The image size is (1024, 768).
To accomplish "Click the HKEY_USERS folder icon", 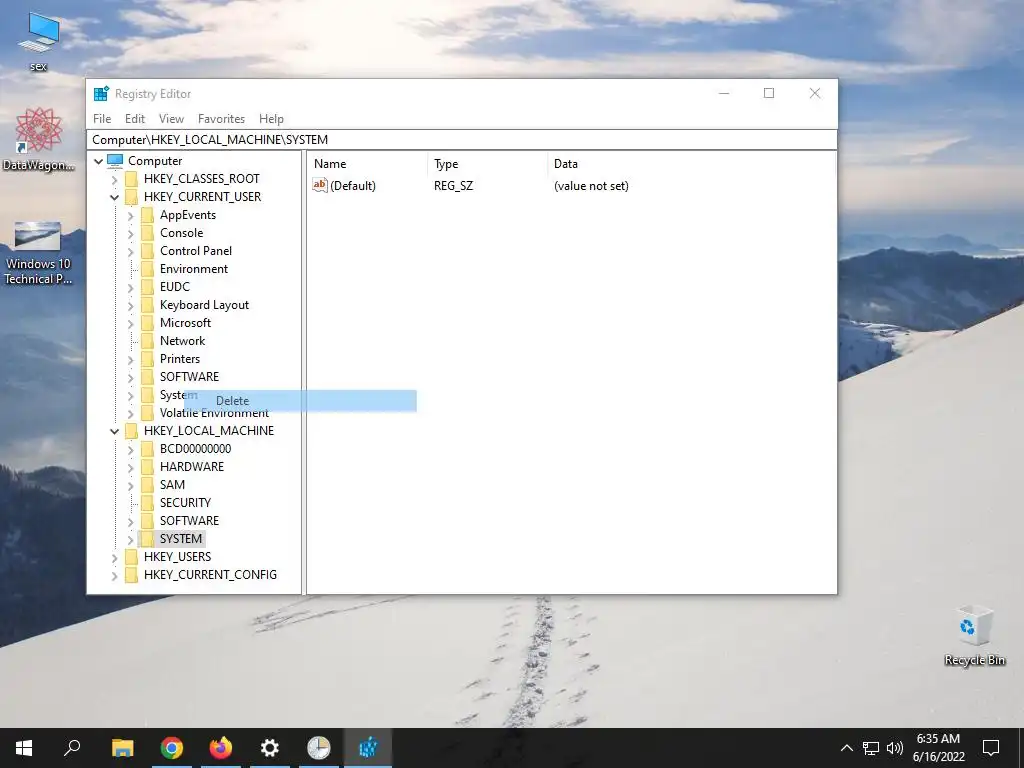I will click(x=131, y=557).
